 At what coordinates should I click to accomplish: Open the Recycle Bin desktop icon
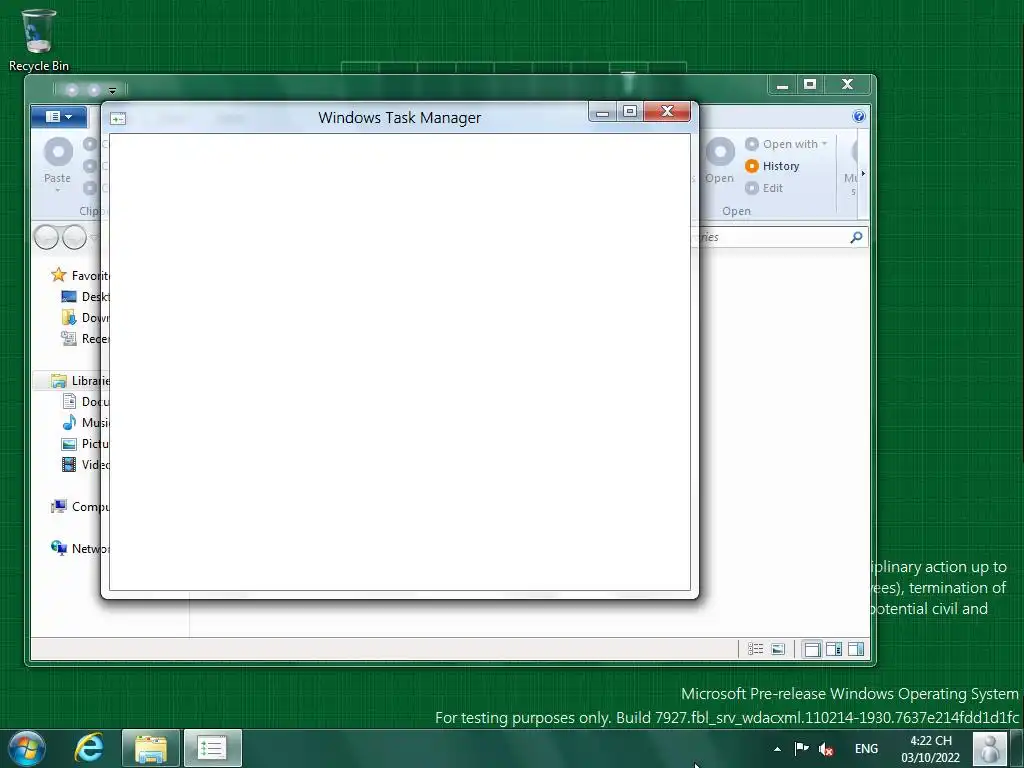[39, 40]
